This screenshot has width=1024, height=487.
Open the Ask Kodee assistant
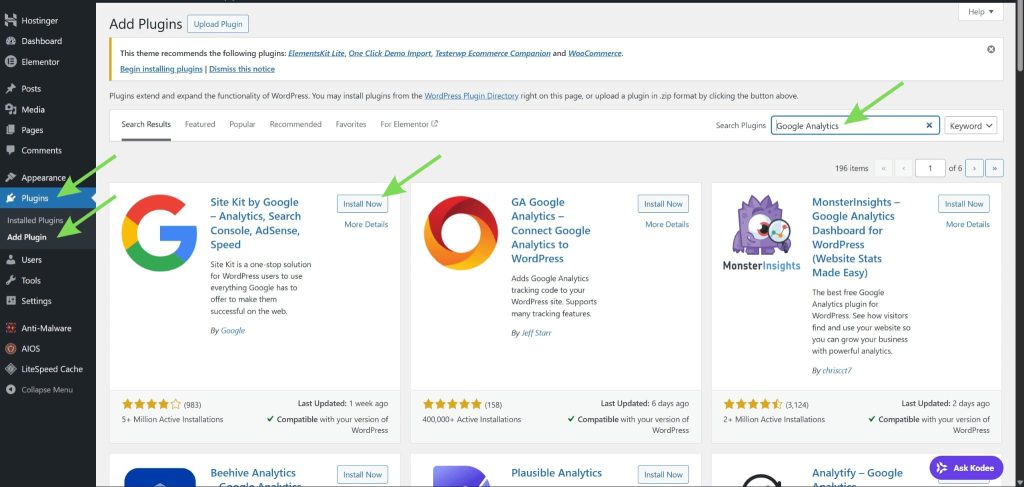966,467
